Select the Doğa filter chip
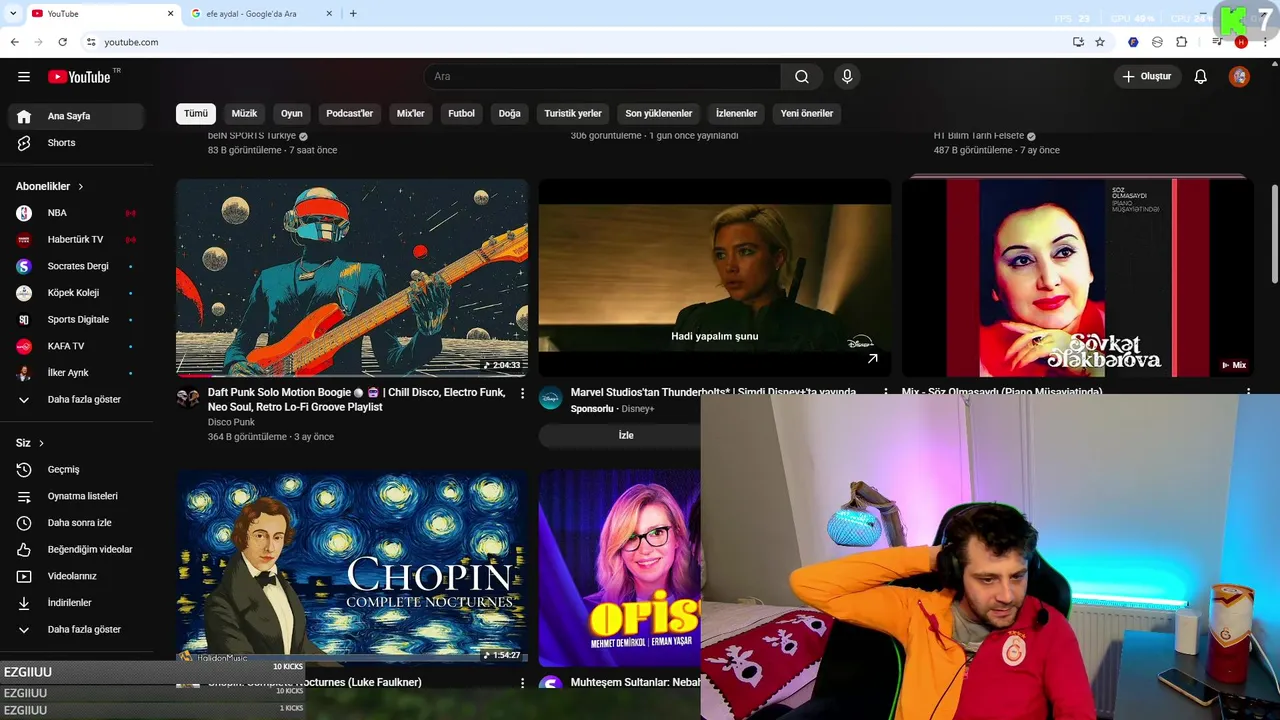The height and width of the screenshot is (720, 1280). coord(510,114)
